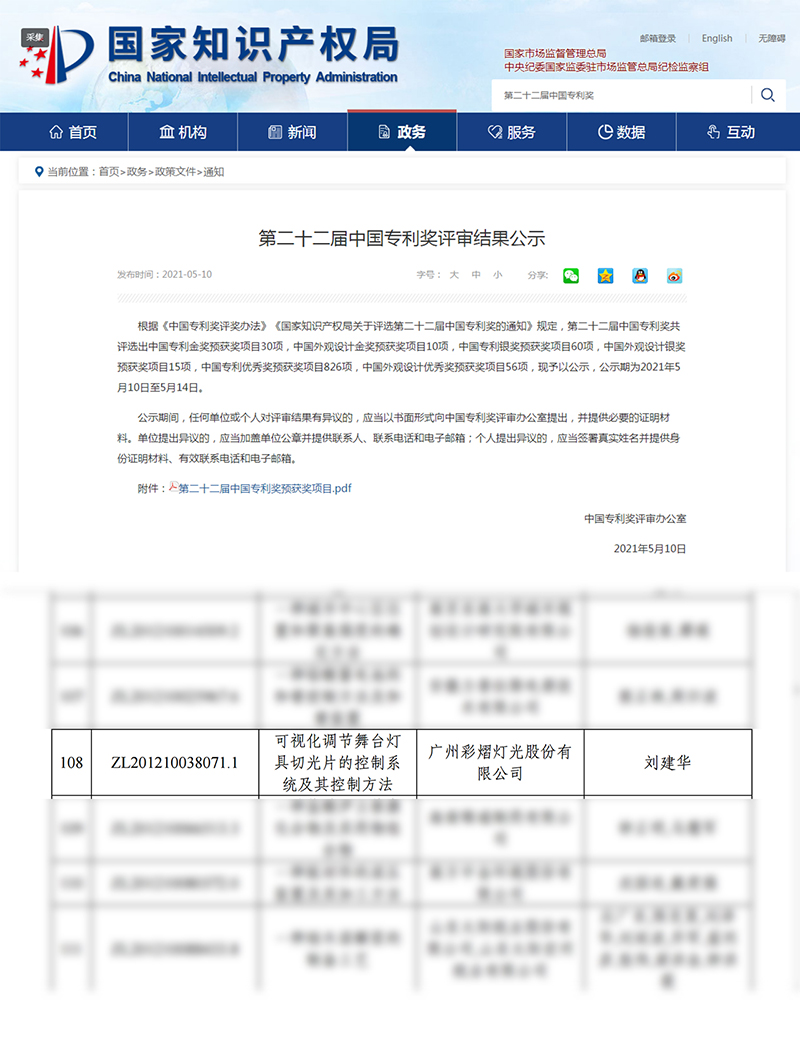Click the location pin icon in breadcrumb

39,172
